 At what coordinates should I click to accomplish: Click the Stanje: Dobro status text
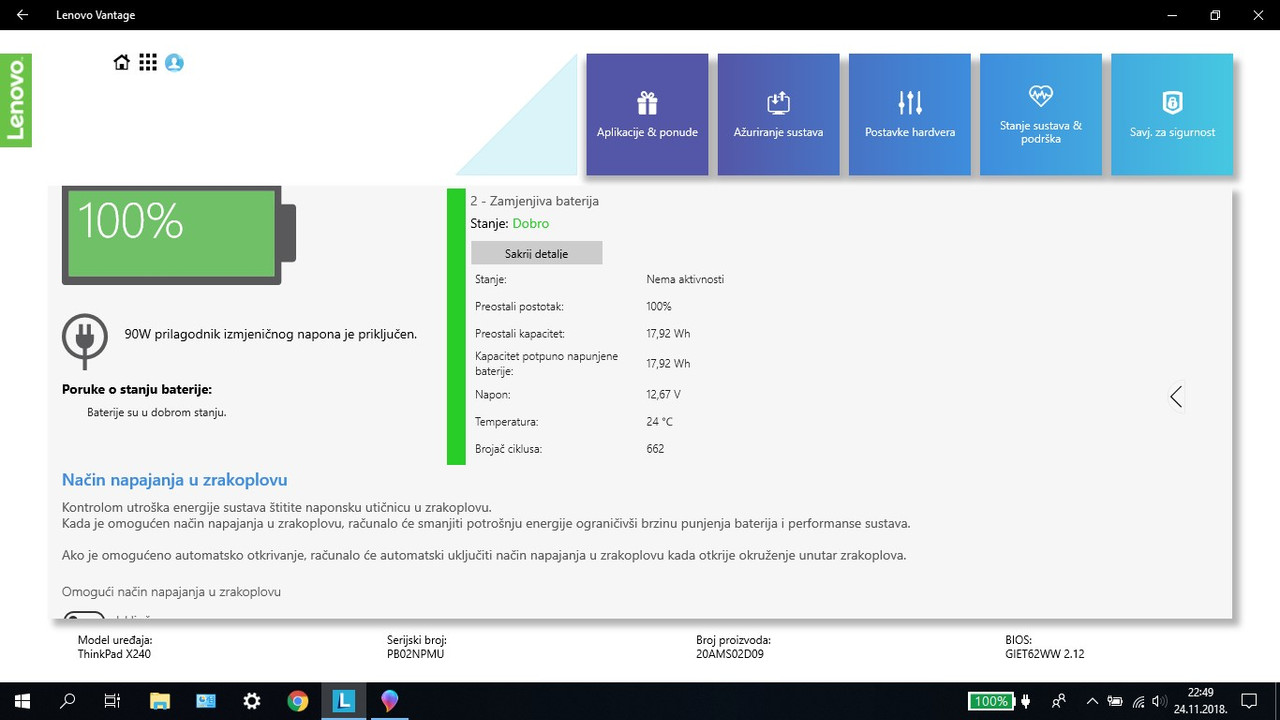509,223
